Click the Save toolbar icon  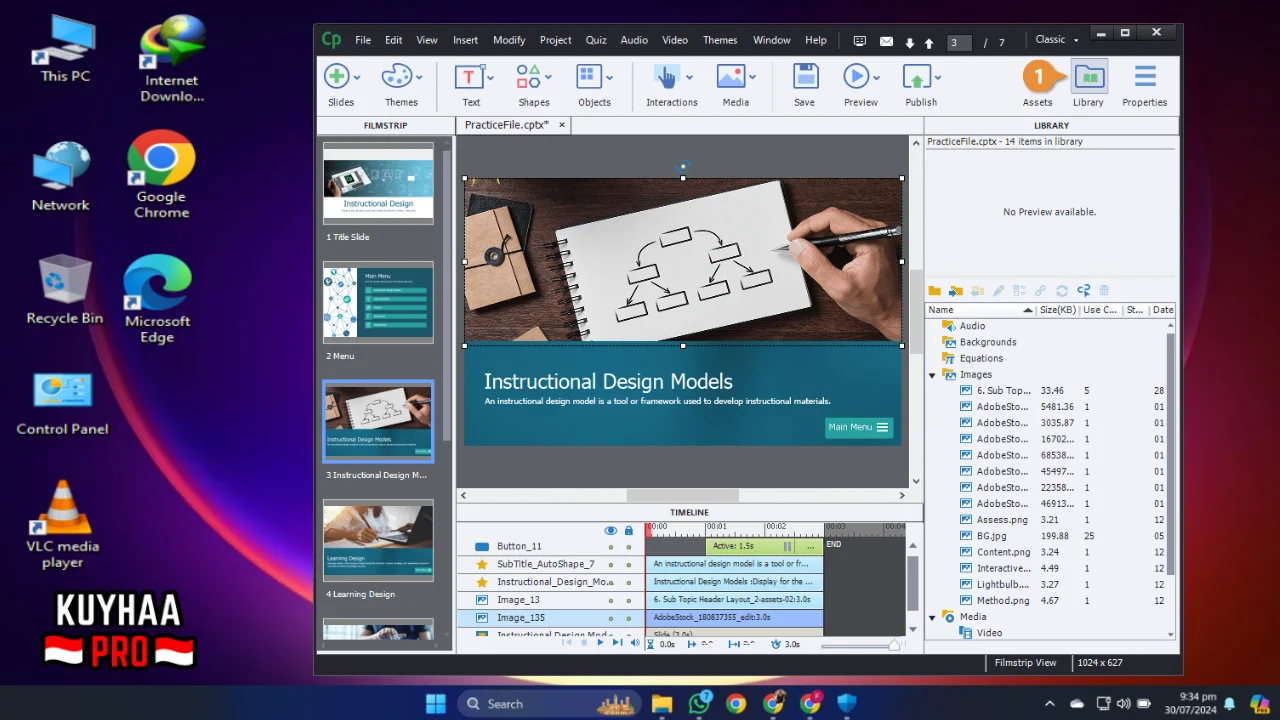coord(805,77)
